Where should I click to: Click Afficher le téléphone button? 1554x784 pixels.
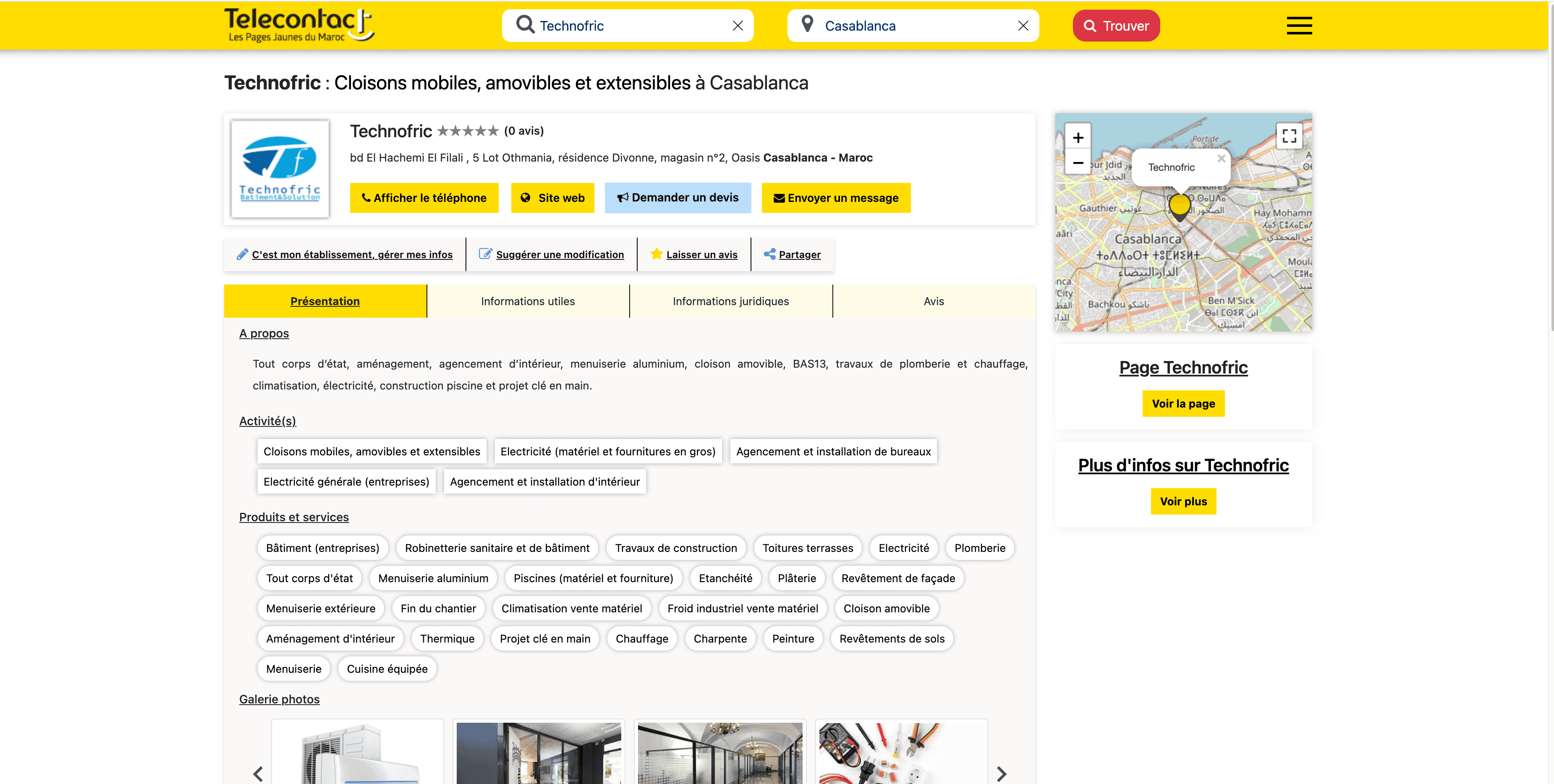[424, 198]
